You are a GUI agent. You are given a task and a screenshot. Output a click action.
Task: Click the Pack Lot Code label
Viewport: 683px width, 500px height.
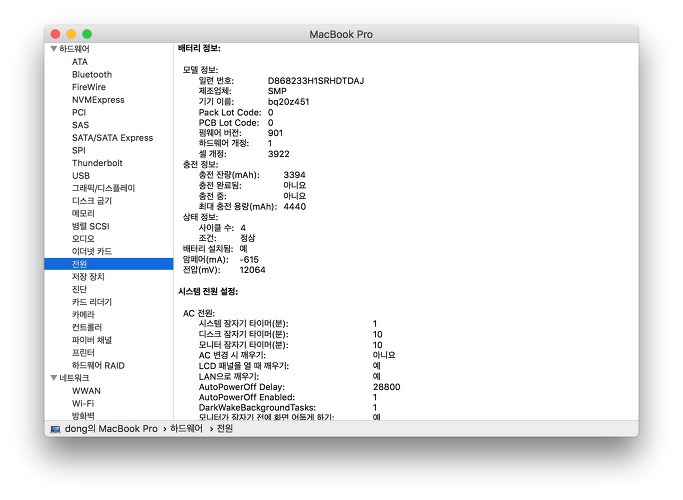point(230,112)
